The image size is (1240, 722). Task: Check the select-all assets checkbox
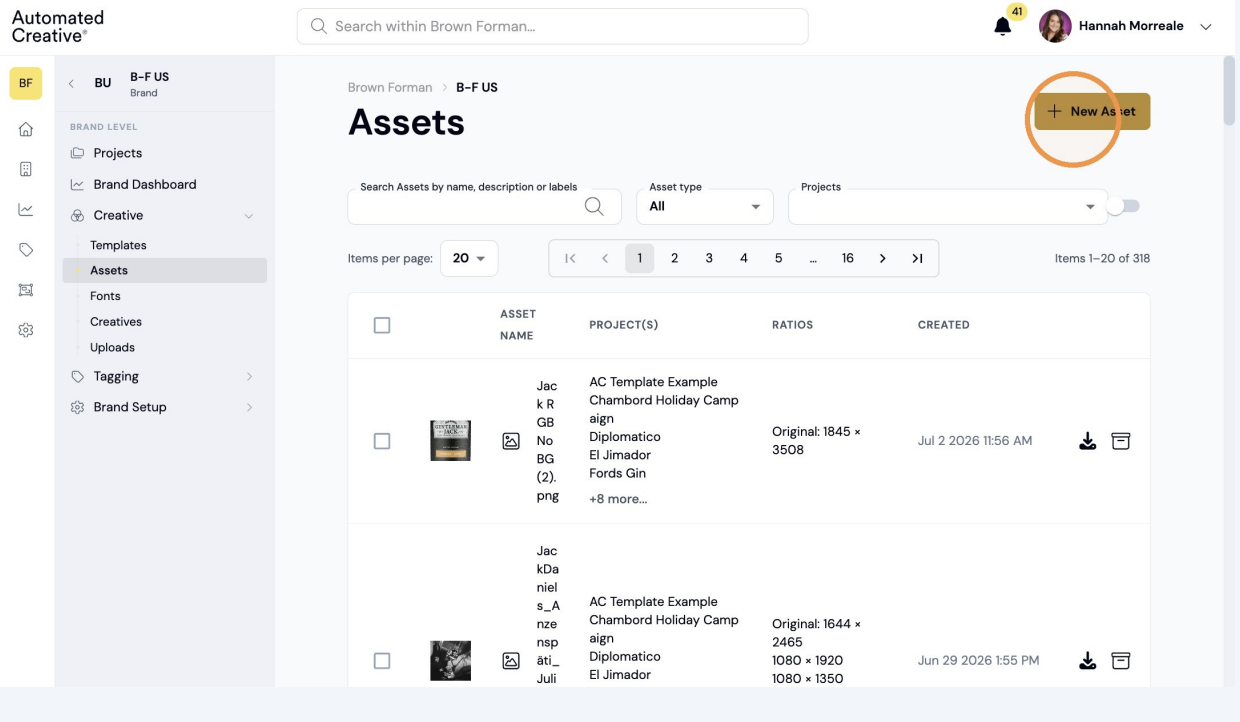tap(382, 325)
